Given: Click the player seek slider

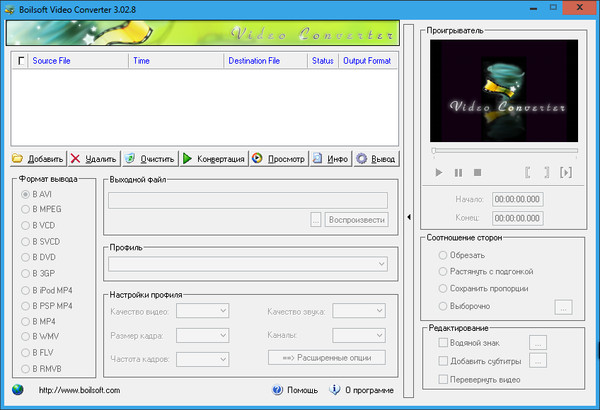Looking at the screenshot, I should point(504,151).
